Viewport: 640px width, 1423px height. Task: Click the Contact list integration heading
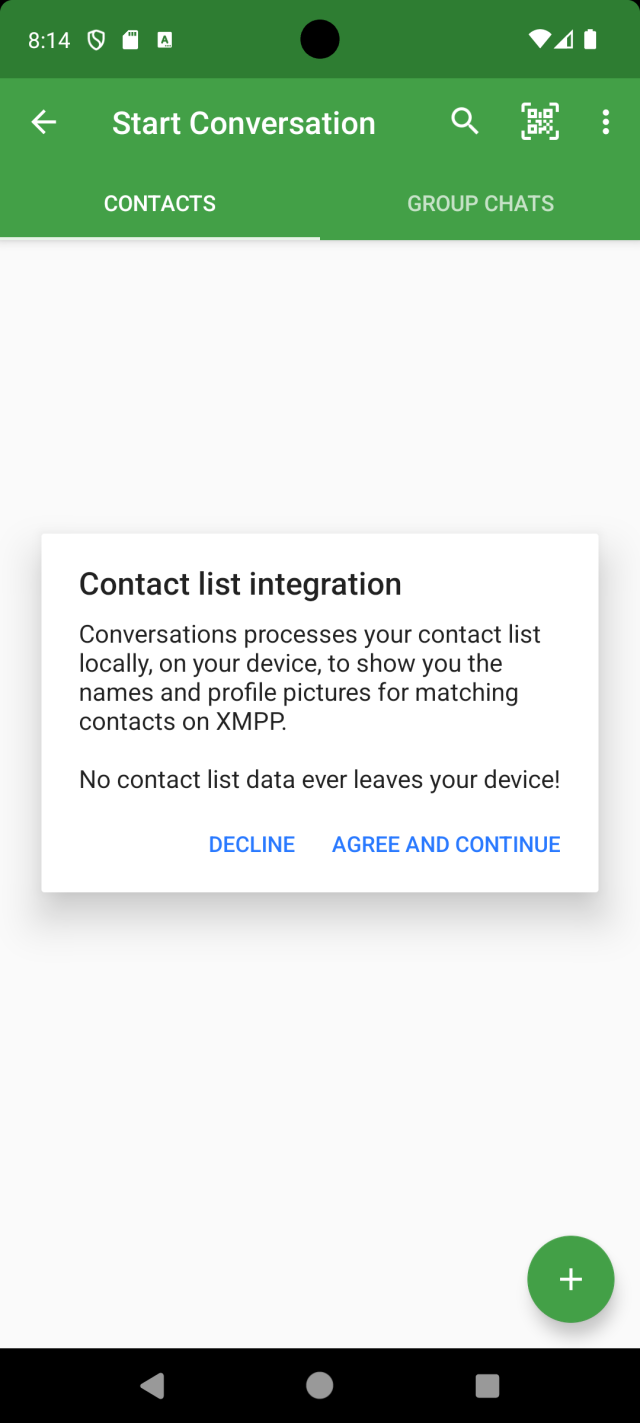pyautogui.click(x=240, y=584)
